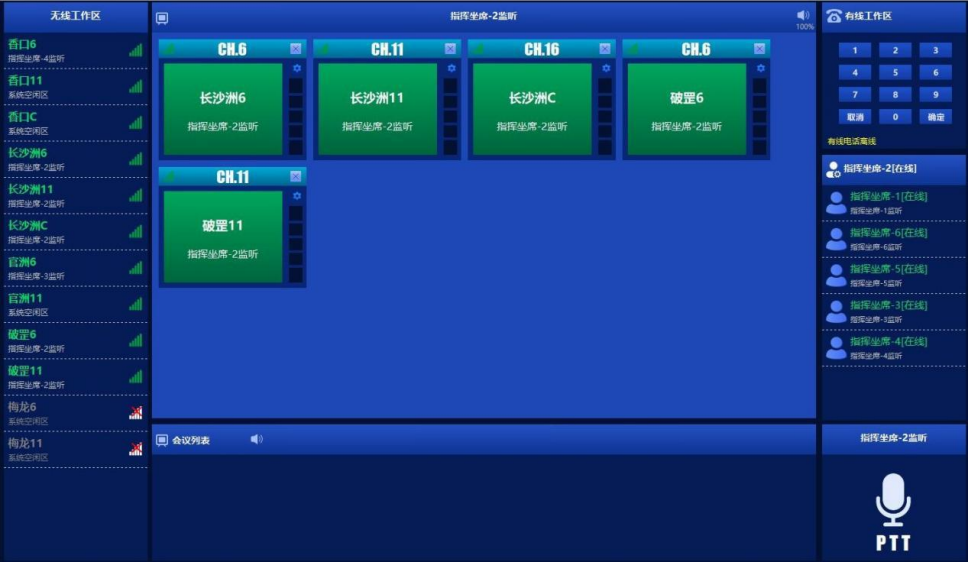The height and width of the screenshot is (563, 969).
Task: Click the speaker volume icon showing 100%
Action: (803, 15)
